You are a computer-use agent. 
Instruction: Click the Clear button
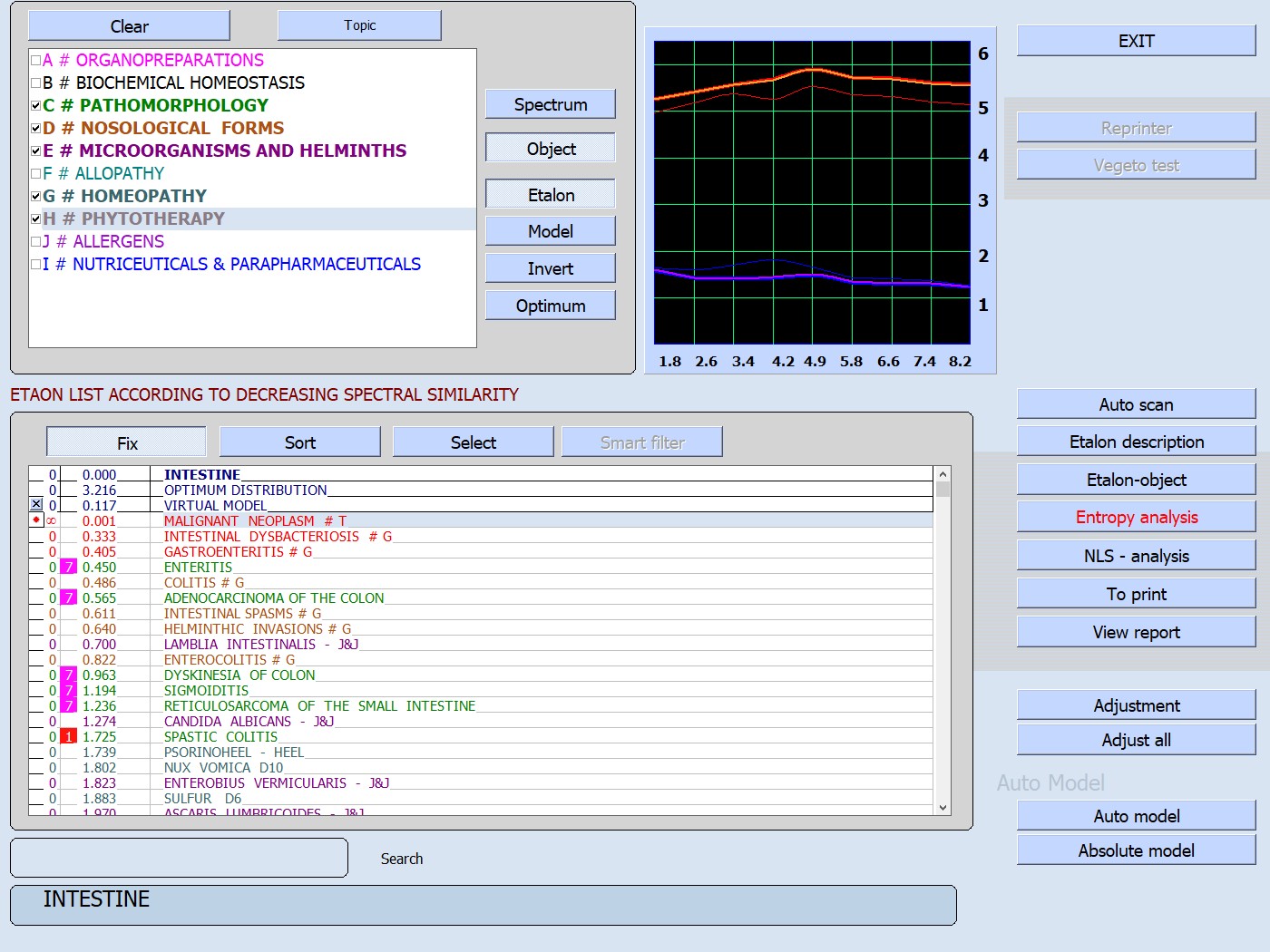[129, 25]
